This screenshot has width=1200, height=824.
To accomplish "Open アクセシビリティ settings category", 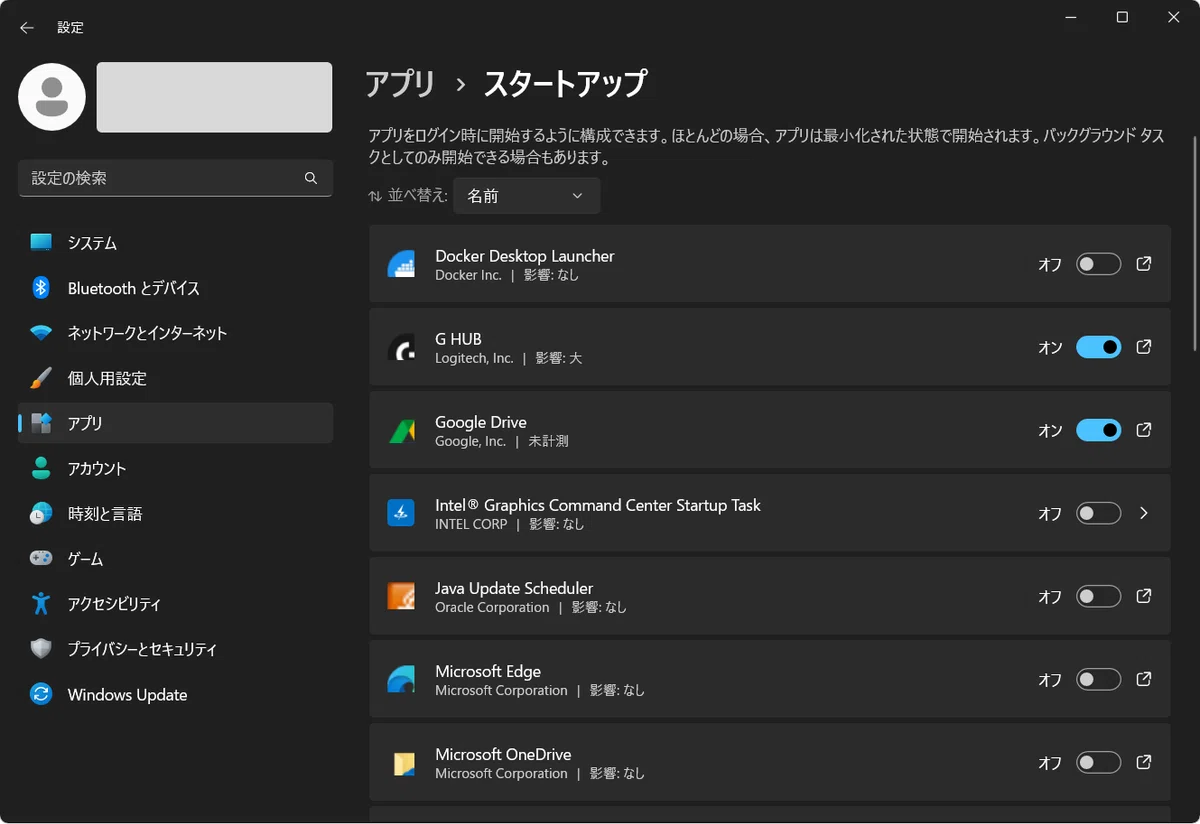I will (175, 604).
